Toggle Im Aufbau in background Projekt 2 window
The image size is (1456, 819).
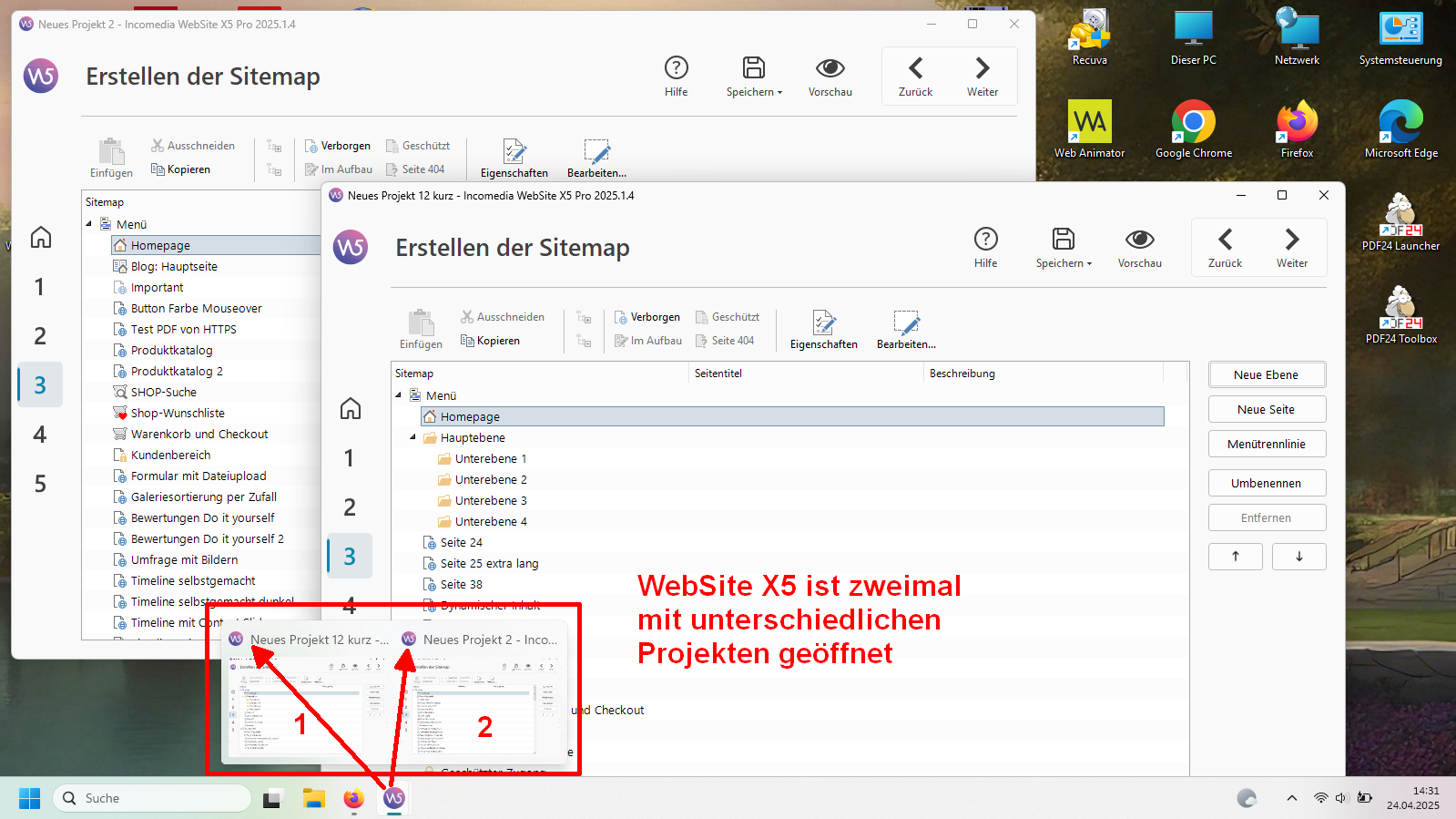(338, 169)
